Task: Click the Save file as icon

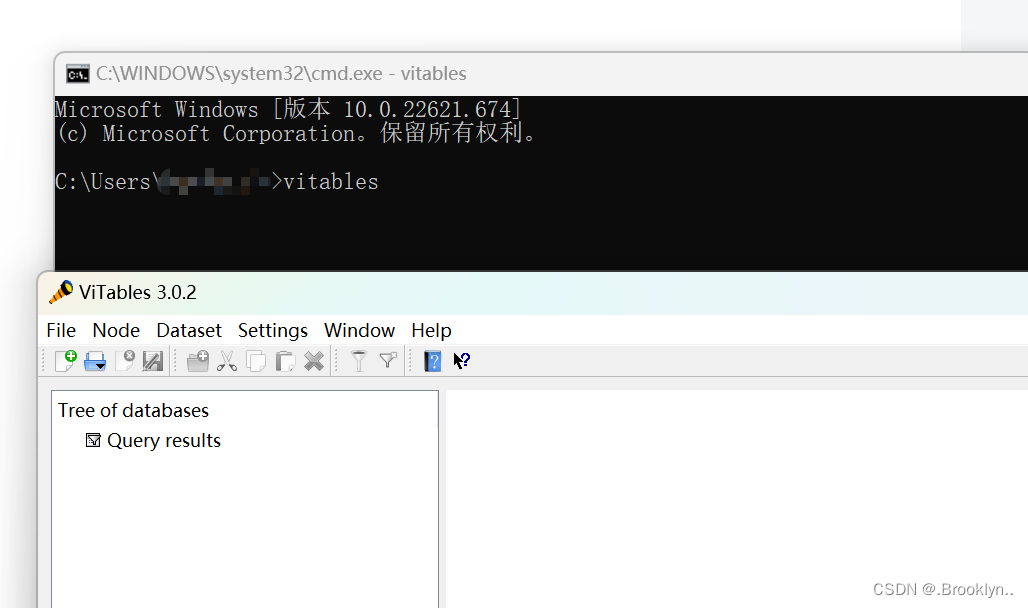Action: [153, 361]
